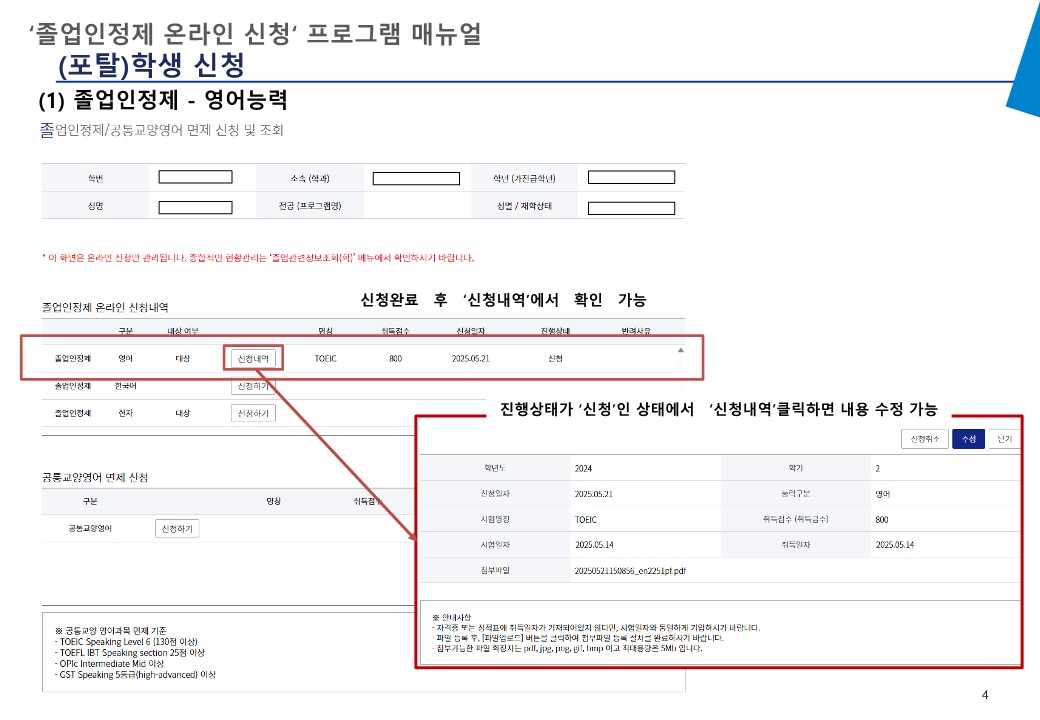Image resolution: width=1040 pixels, height=720 pixels.
Task: Click the 진행상태 column header
Action: point(555,331)
